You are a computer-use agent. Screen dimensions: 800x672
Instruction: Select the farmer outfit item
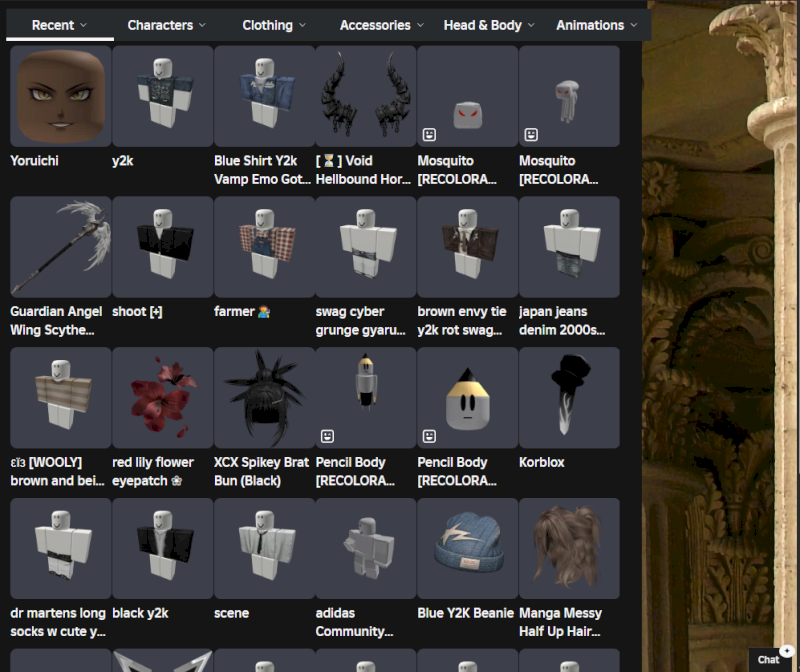tap(264, 247)
